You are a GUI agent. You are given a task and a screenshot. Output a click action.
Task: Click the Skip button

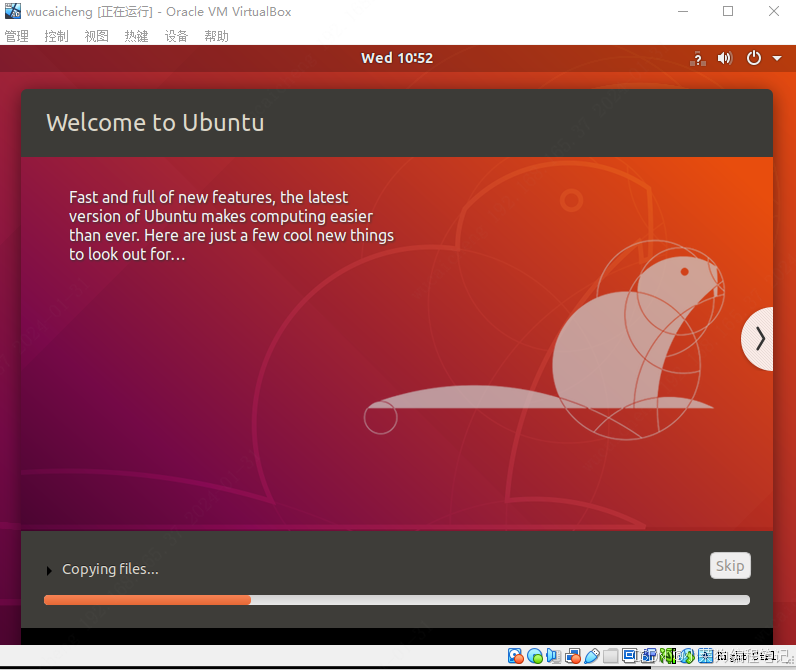tap(730, 565)
